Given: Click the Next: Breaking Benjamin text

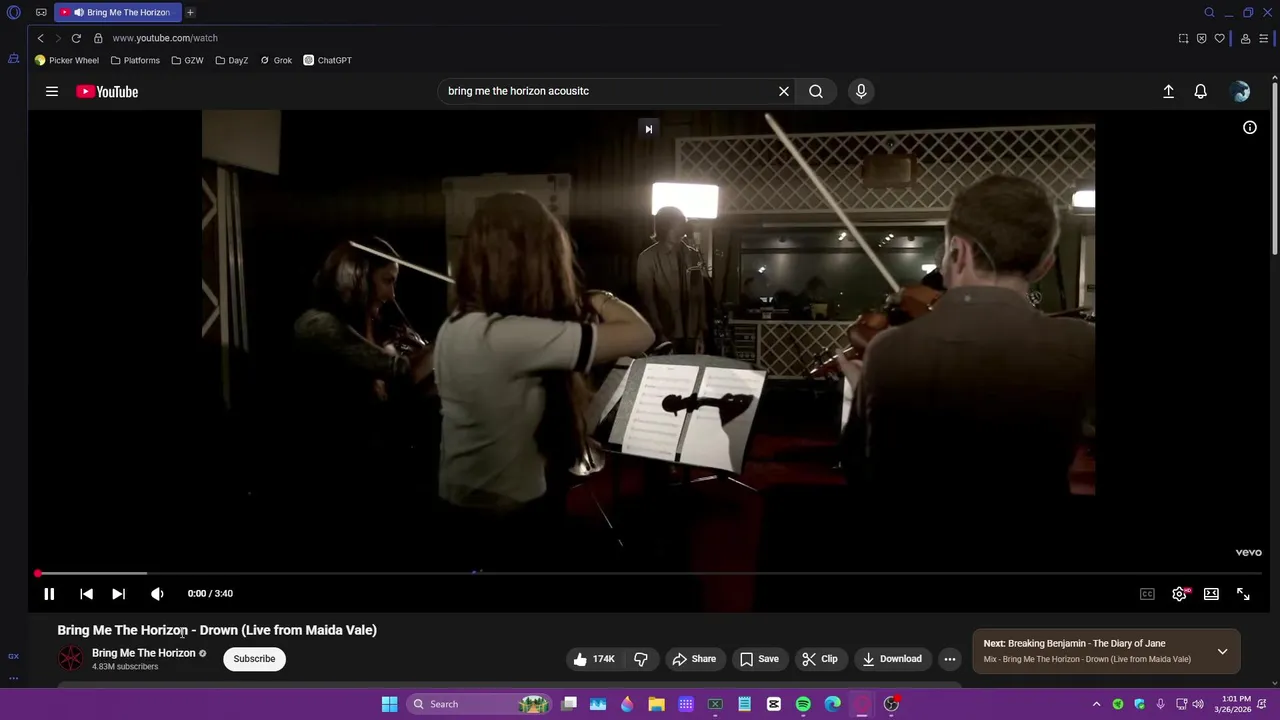Looking at the screenshot, I should (1074, 643).
